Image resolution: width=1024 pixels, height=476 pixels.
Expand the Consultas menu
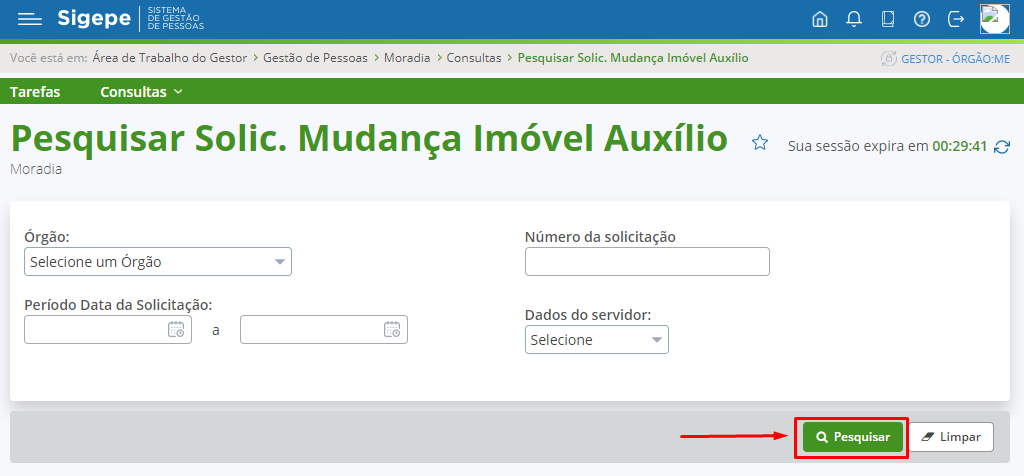141,92
